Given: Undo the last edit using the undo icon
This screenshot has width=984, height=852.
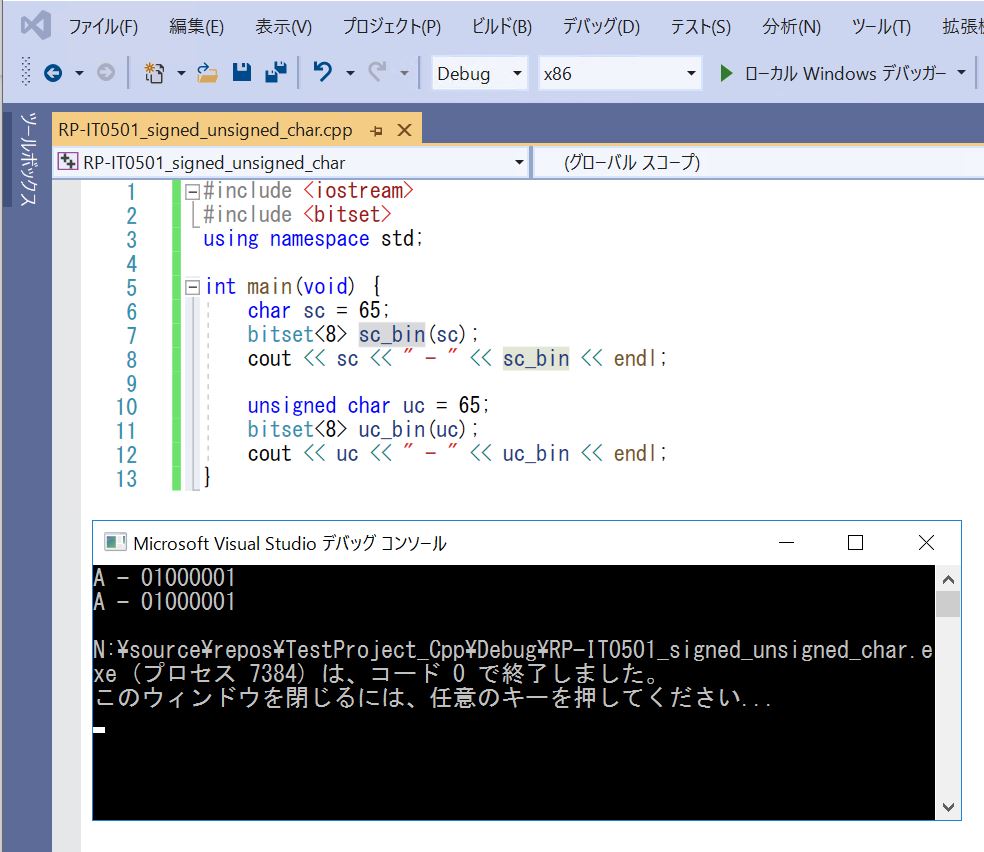Looking at the screenshot, I should click(322, 73).
